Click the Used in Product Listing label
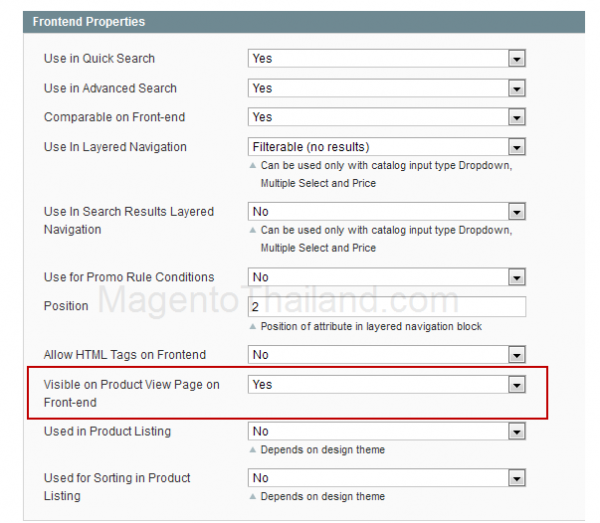The width and height of the screenshot is (600, 523). point(107,431)
